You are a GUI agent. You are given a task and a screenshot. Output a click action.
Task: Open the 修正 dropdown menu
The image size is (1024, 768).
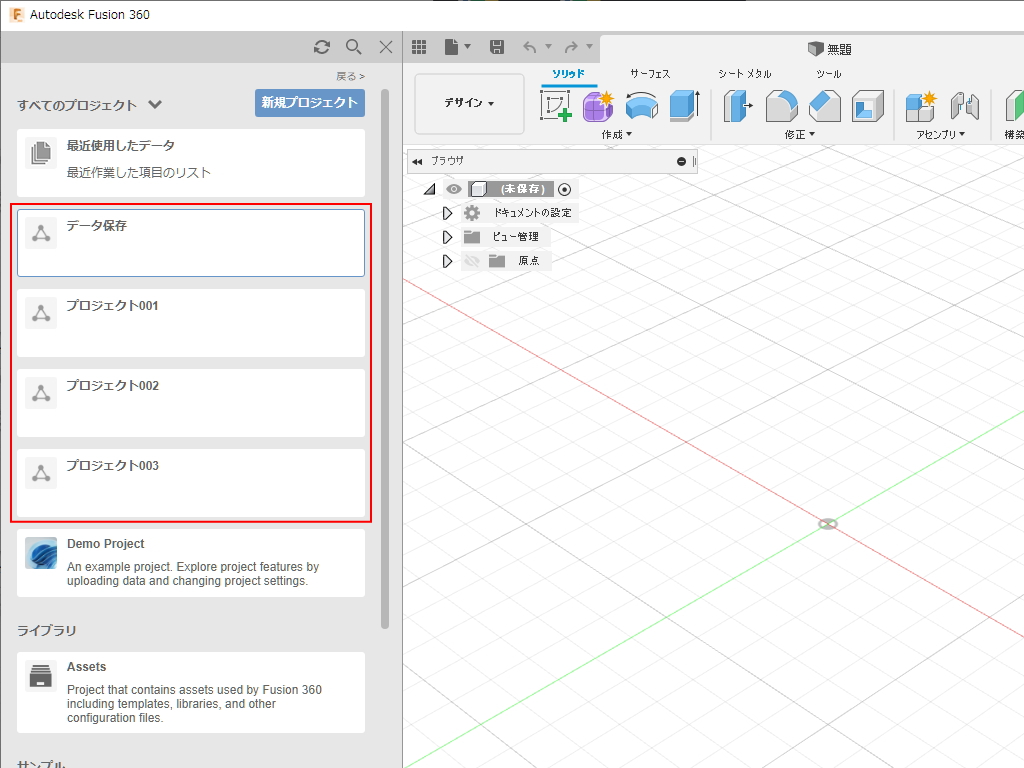pyautogui.click(x=799, y=135)
